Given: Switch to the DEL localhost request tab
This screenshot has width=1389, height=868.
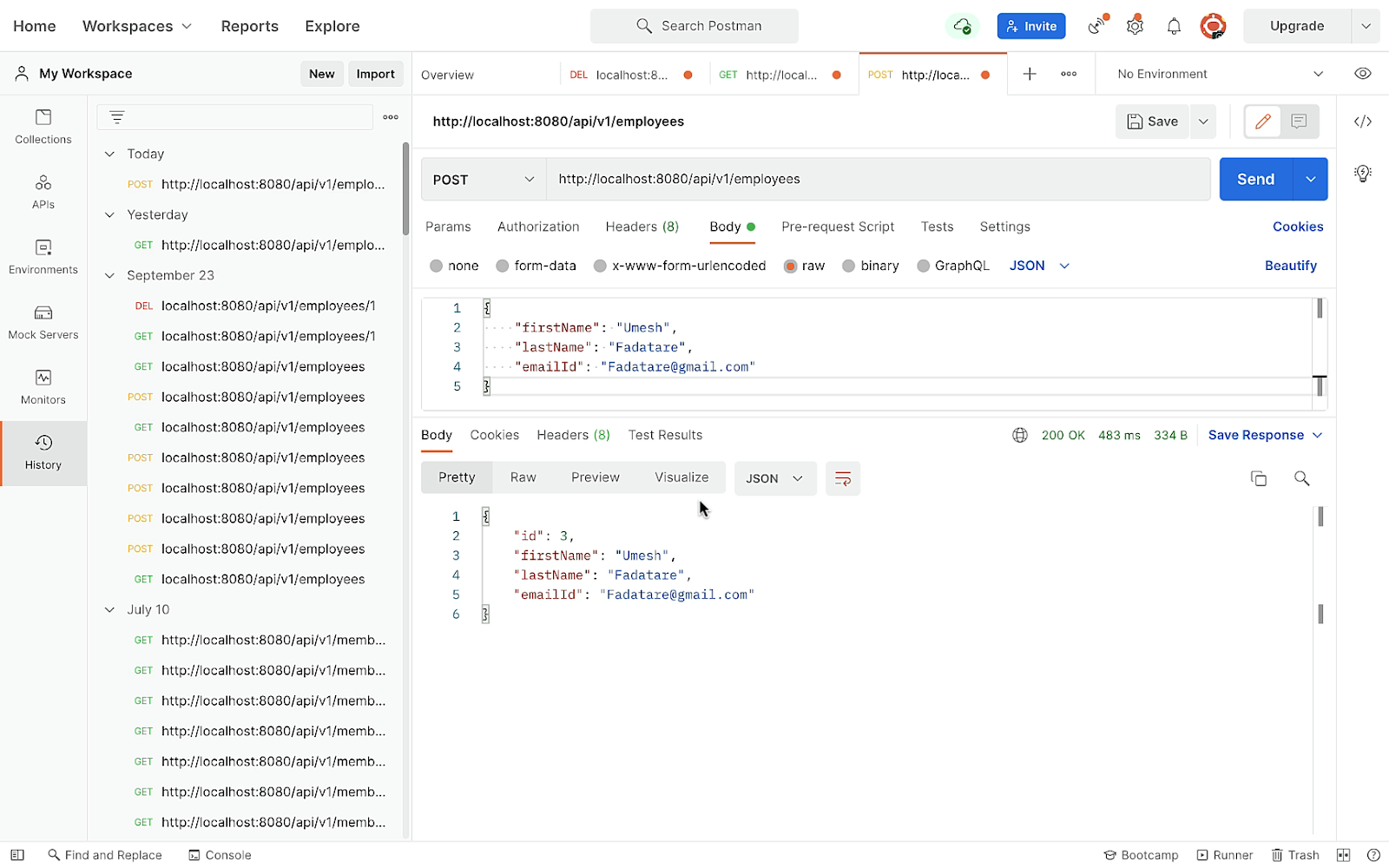Looking at the screenshot, I should click(x=631, y=75).
